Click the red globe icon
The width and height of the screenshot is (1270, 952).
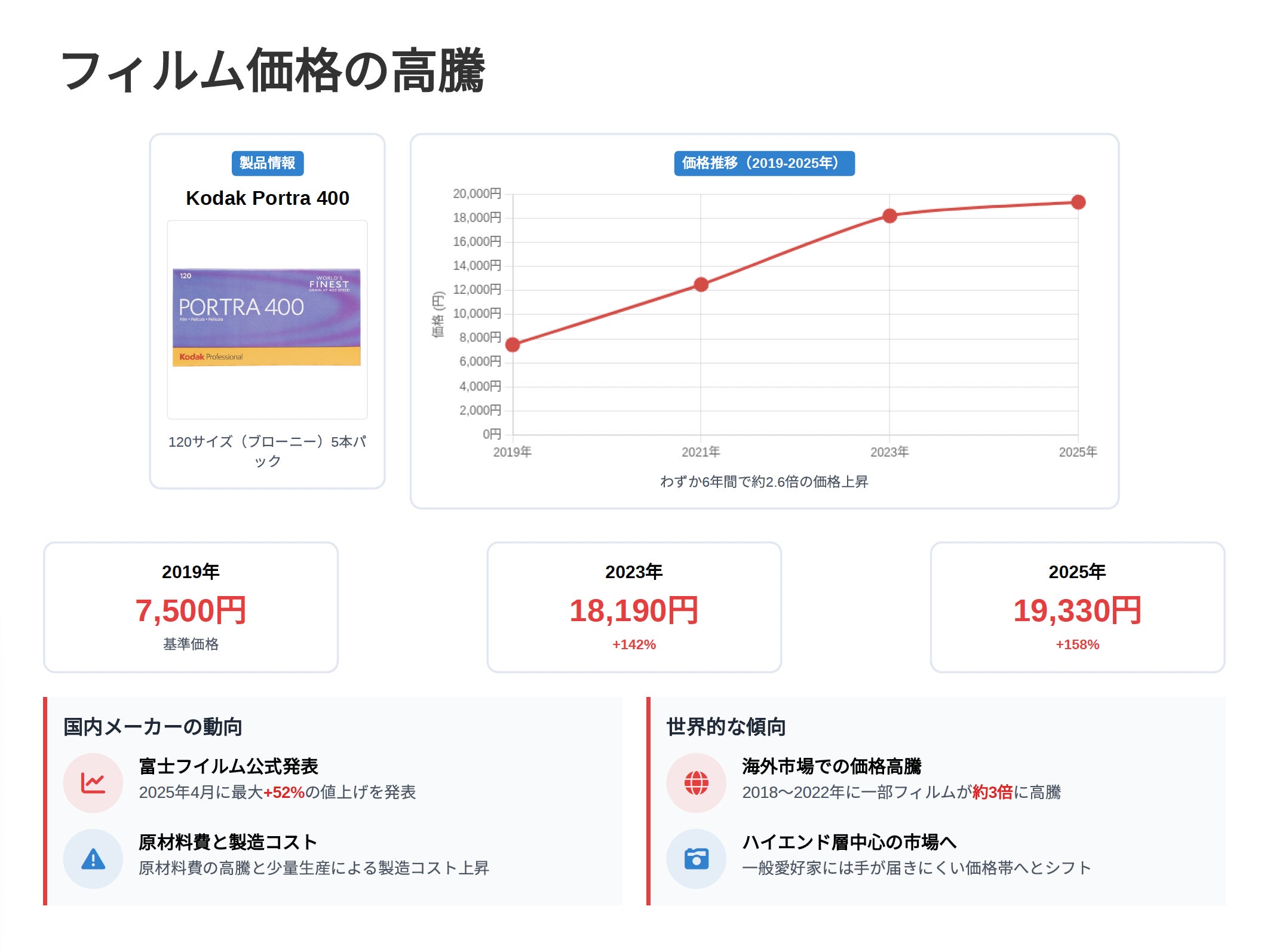coord(696,783)
